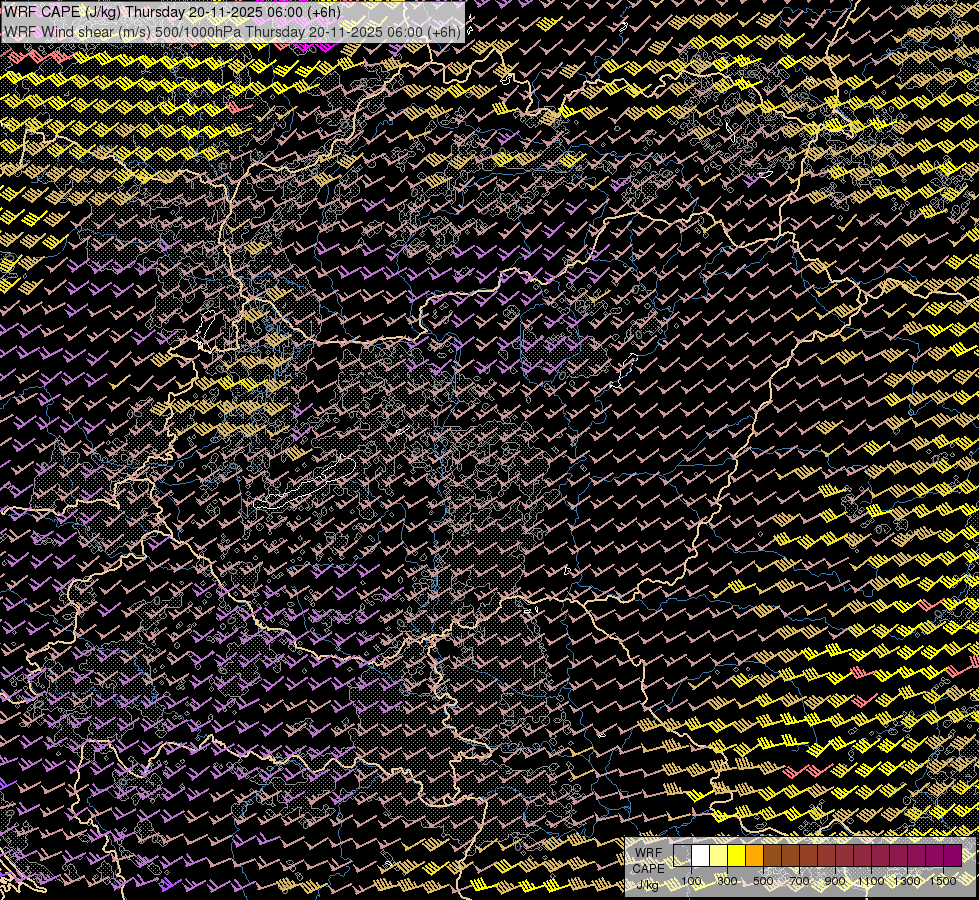This screenshot has height=900, width=979.
Task: Click the legend value 500
Action: pyautogui.click(x=763, y=881)
